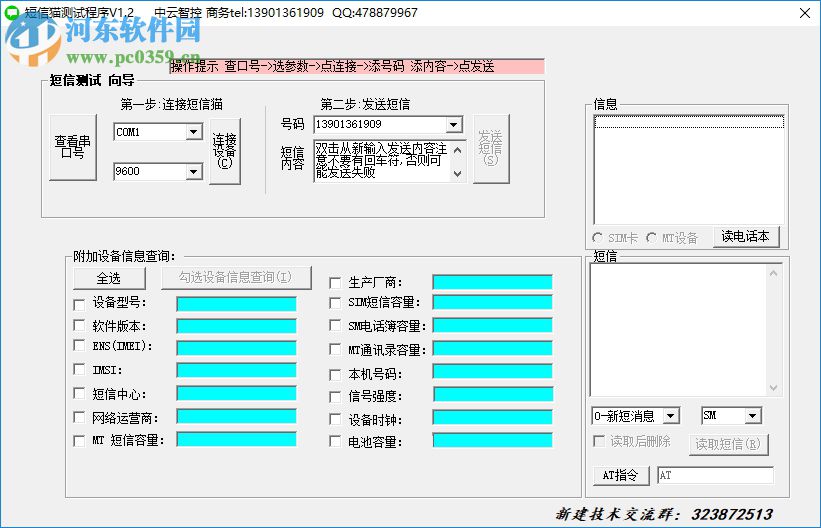Check the 信号强度 checkbox
This screenshot has height=528, width=821.
(x=335, y=397)
